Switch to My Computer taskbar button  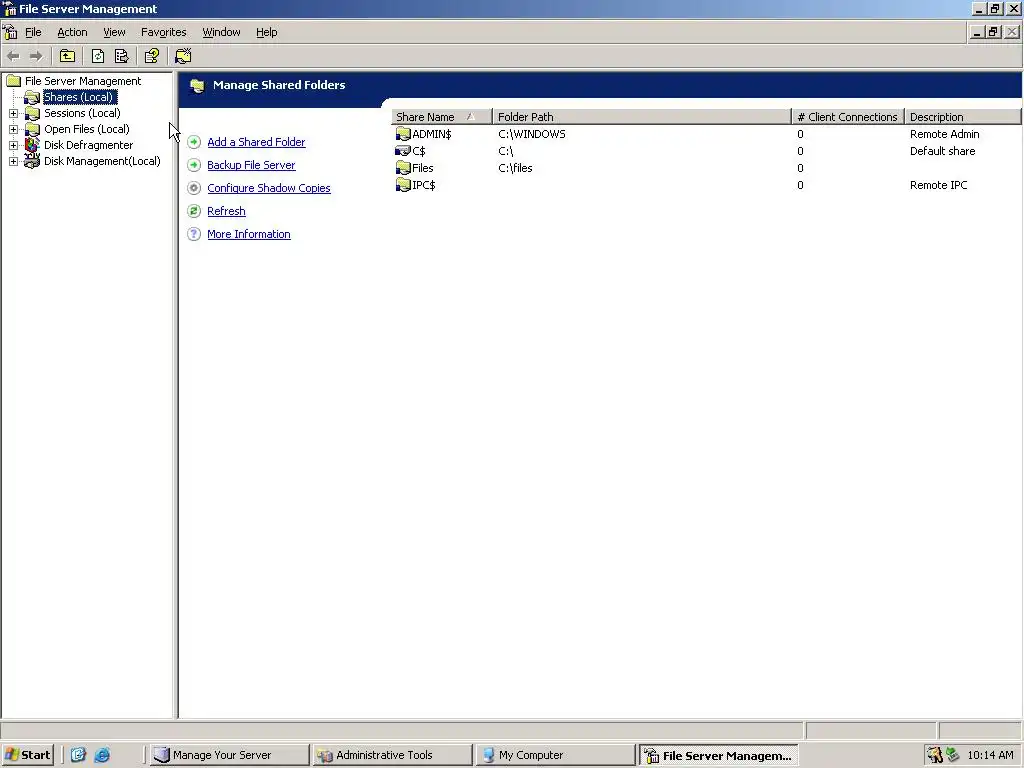554,755
